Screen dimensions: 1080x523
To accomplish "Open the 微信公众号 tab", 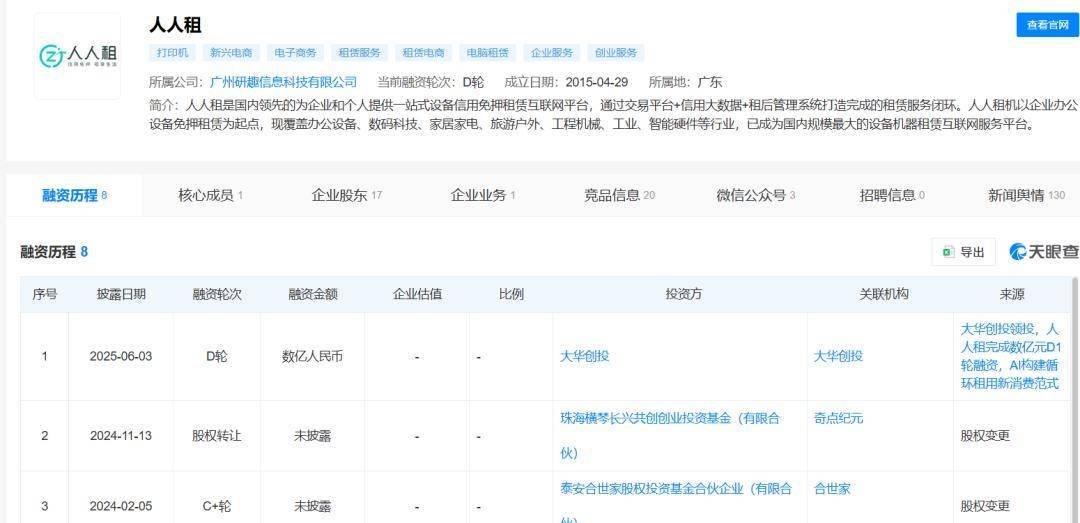I will 756,195.
